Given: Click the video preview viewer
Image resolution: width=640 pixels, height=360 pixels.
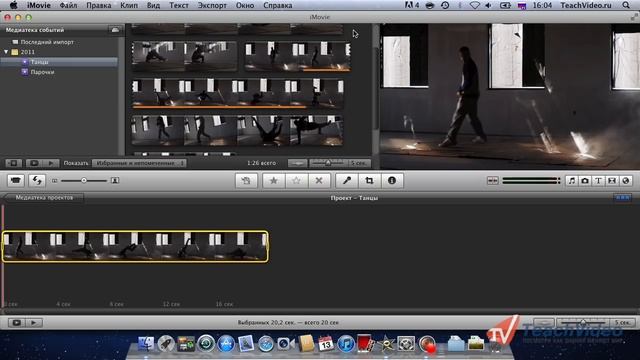Looking at the screenshot, I should click(x=510, y=96).
